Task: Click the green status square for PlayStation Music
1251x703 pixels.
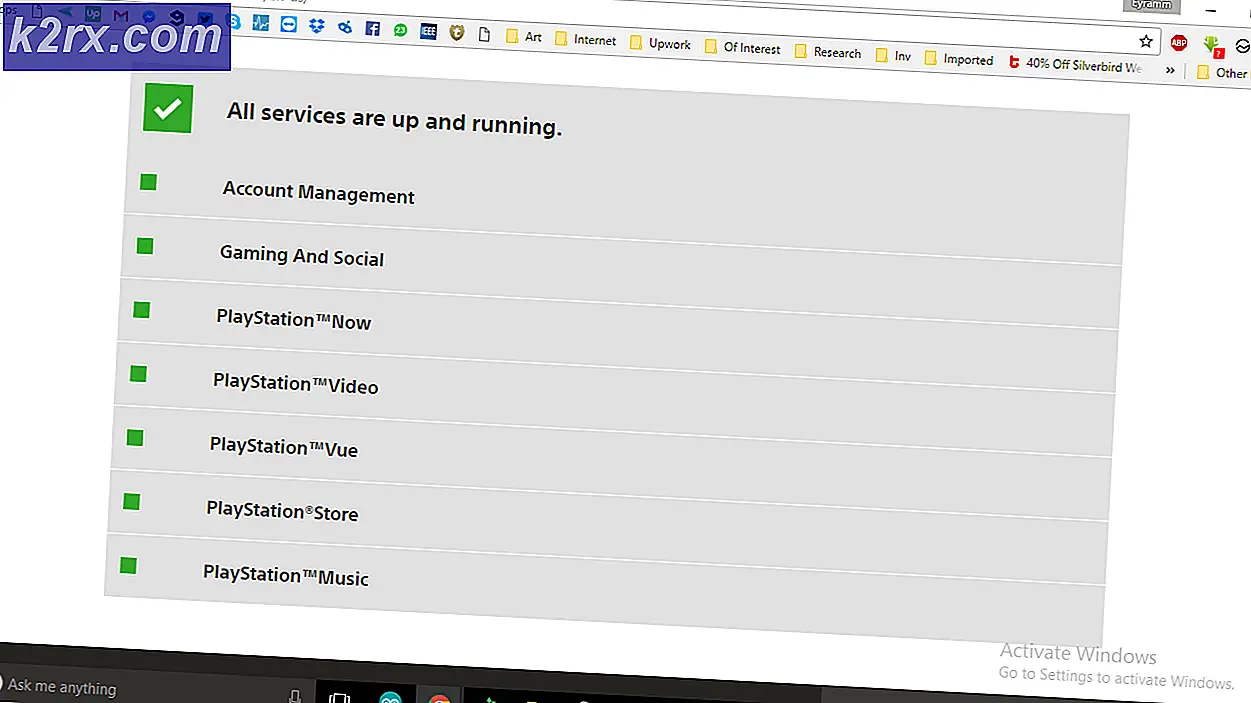Action: coord(128,566)
